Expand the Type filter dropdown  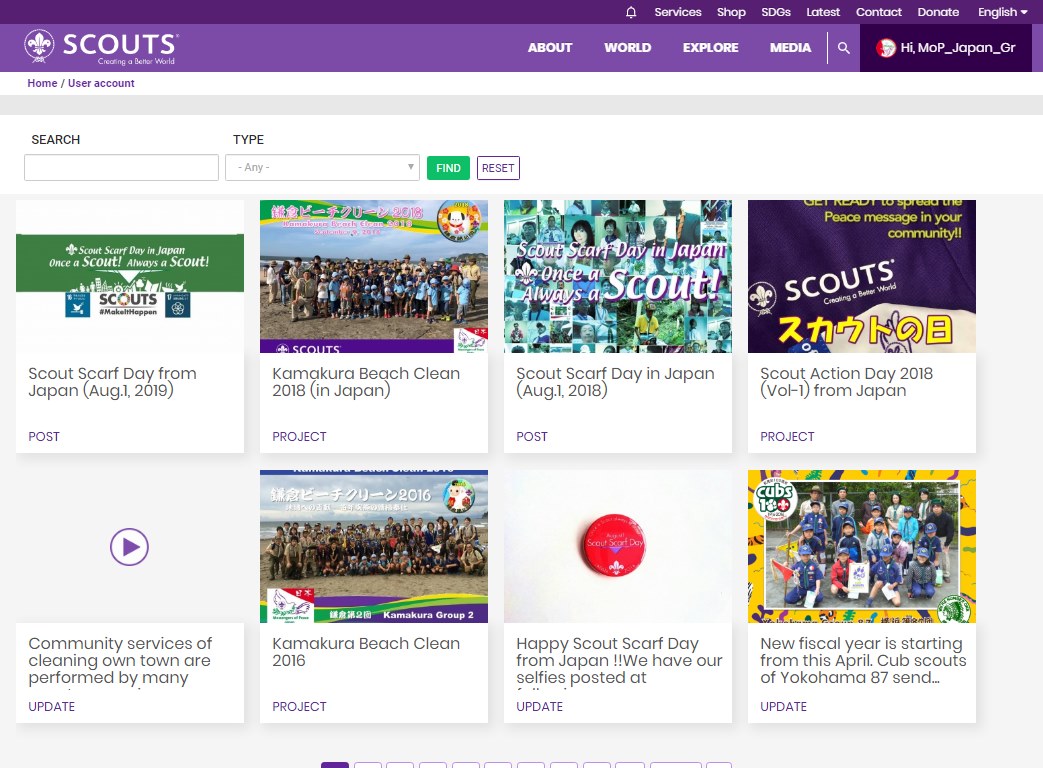tap(322, 168)
